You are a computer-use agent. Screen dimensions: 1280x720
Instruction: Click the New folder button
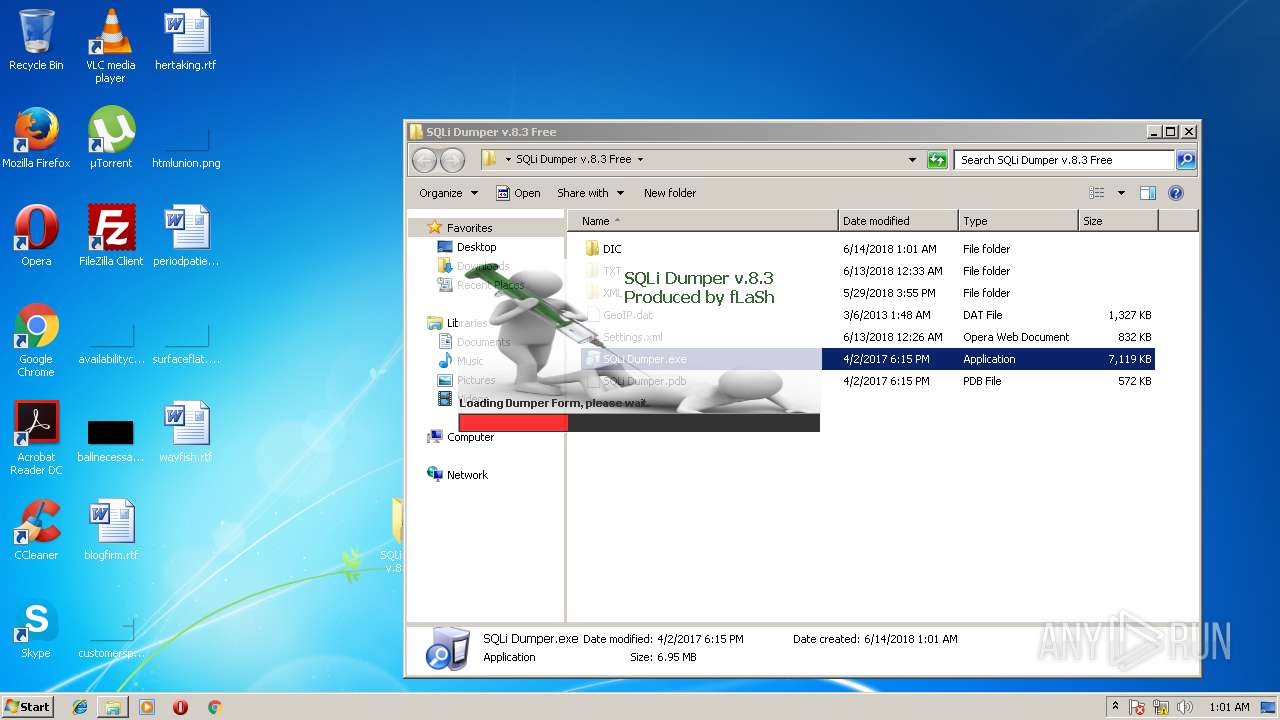pyautogui.click(x=670, y=193)
